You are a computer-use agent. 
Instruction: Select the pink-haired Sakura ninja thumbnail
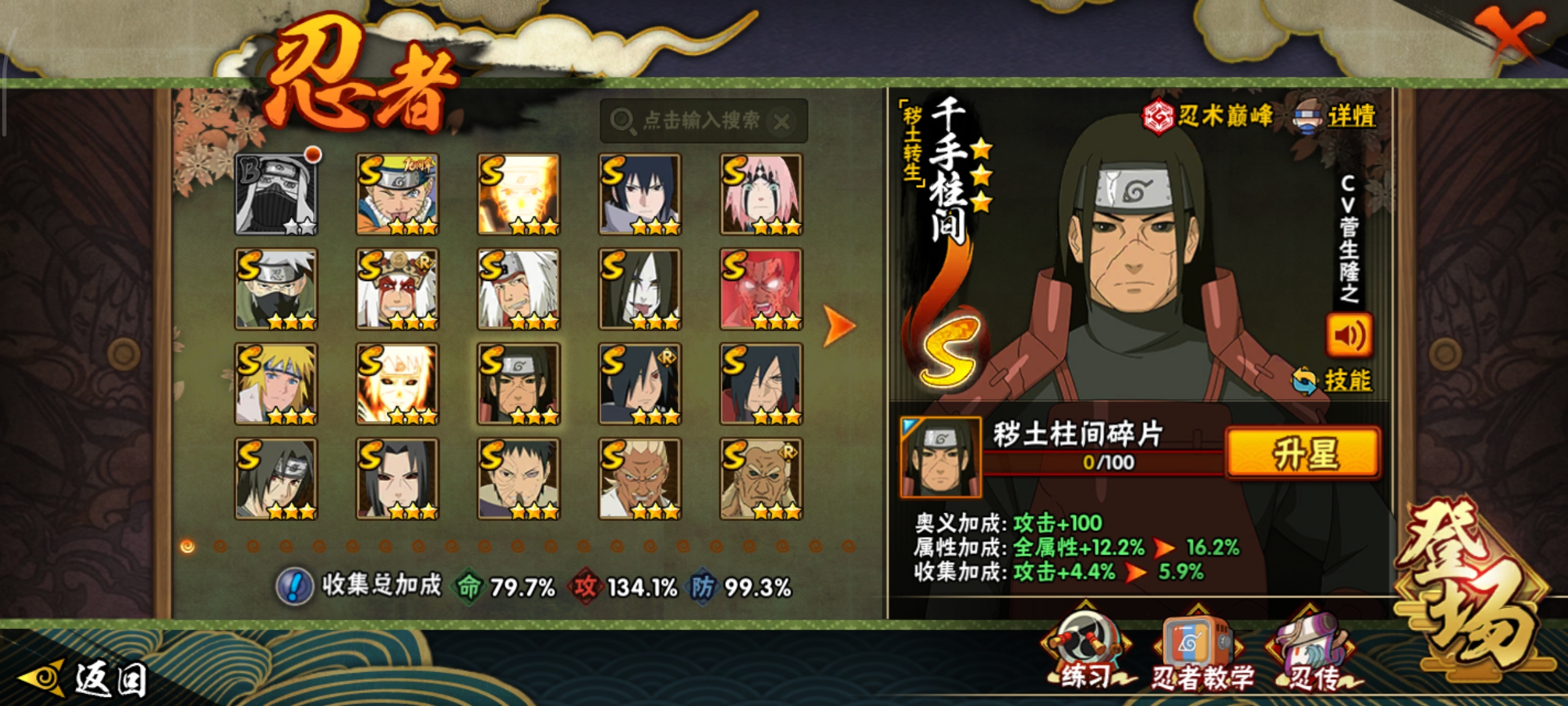[761, 194]
